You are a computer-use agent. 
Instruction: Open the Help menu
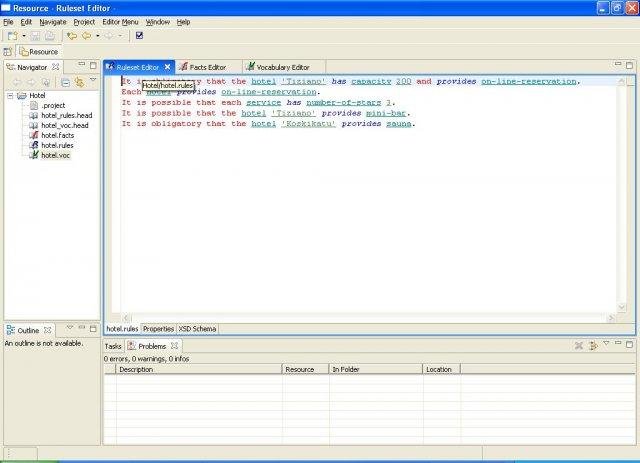(183, 22)
